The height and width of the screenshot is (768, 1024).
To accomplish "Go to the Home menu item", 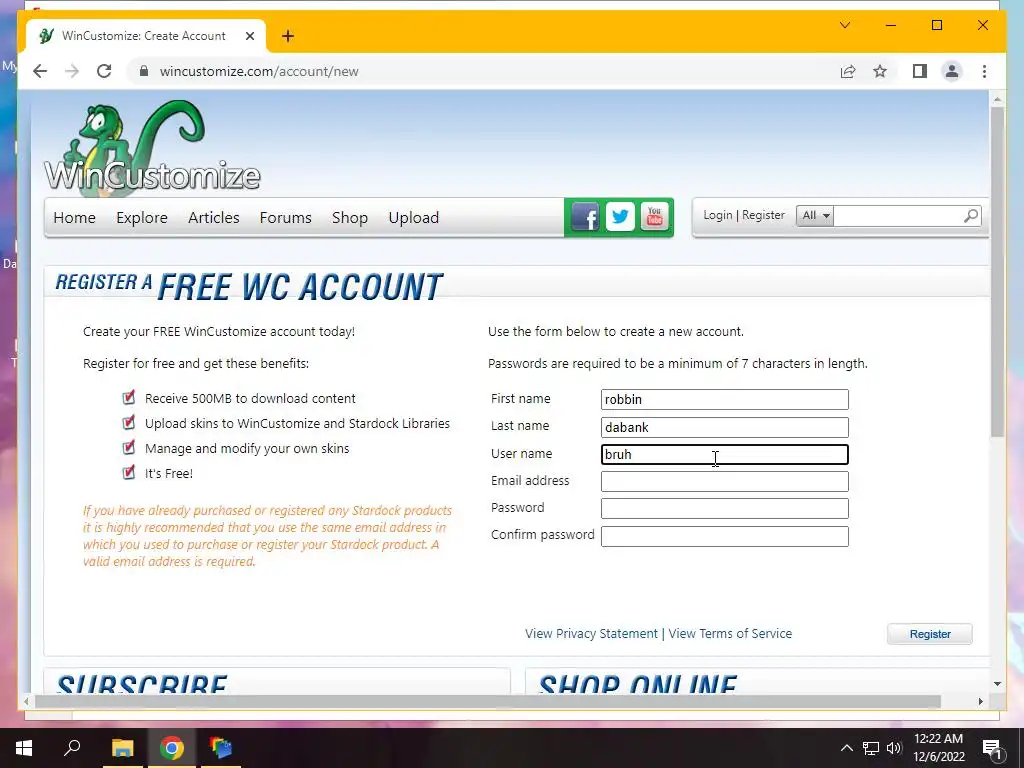I will pos(74,217).
